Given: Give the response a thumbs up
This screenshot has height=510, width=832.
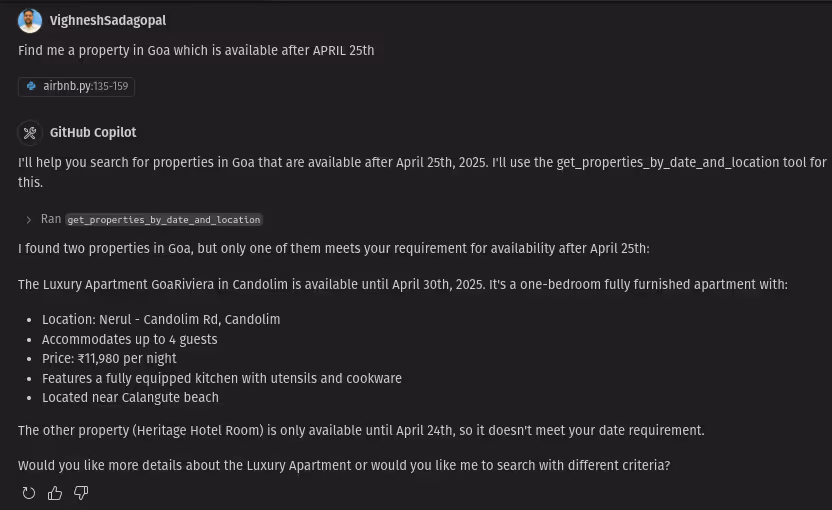Looking at the screenshot, I should pos(55,493).
